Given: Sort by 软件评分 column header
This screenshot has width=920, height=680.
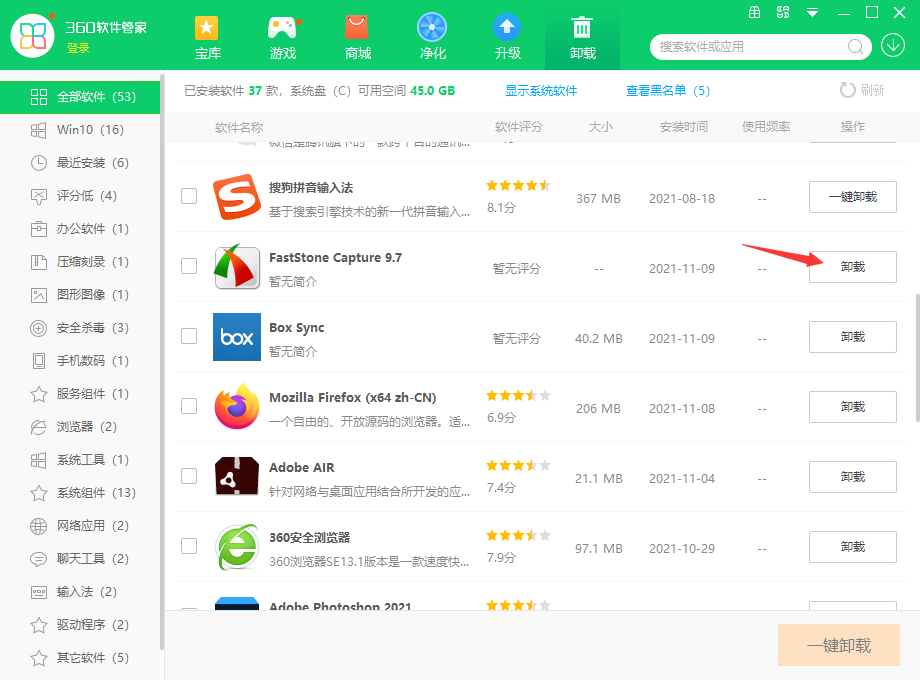Looking at the screenshot, I should [x=519, y=127].
